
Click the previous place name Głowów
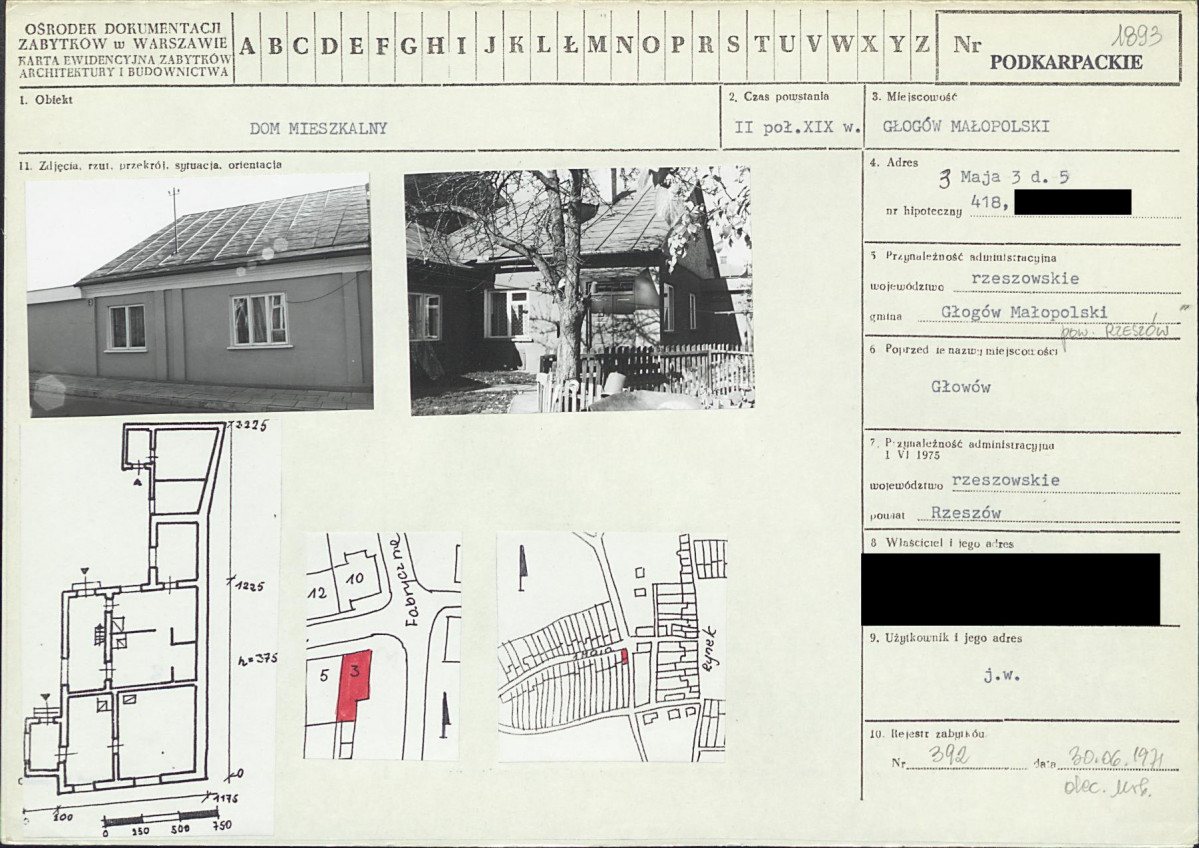click(x=960, y=387)
